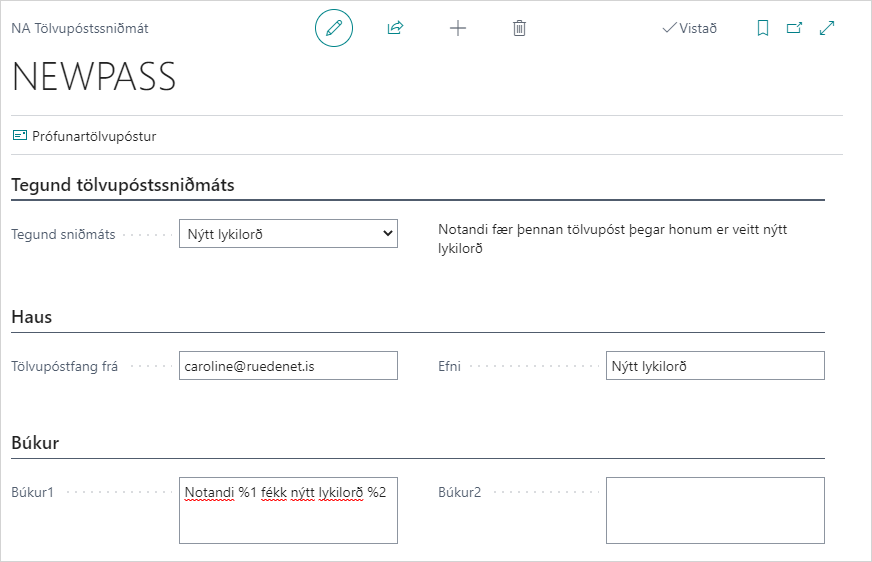Collapse the Haus section header
This screenshot has width=872, height=562.
[32, 317]
